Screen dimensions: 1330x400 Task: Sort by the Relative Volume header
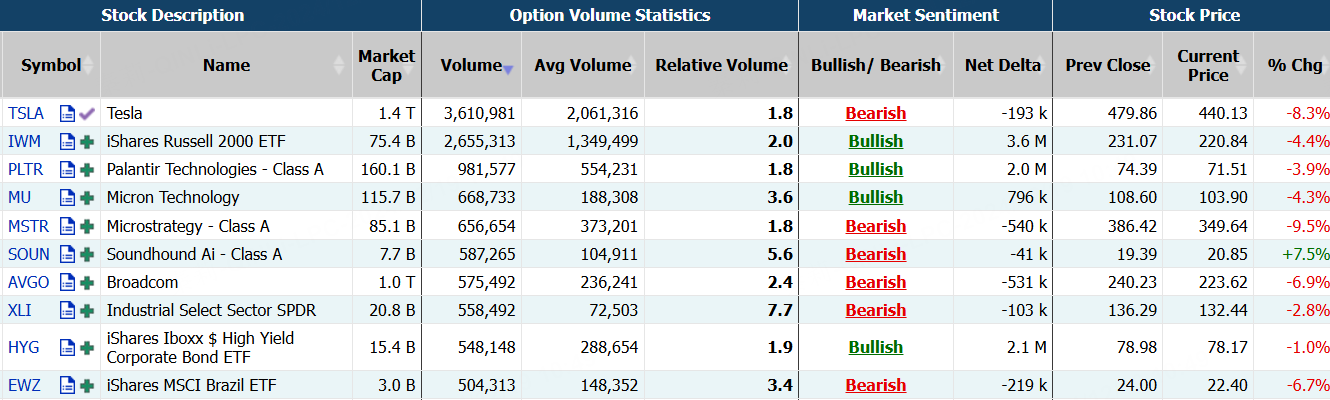click(x=721, y=65)
